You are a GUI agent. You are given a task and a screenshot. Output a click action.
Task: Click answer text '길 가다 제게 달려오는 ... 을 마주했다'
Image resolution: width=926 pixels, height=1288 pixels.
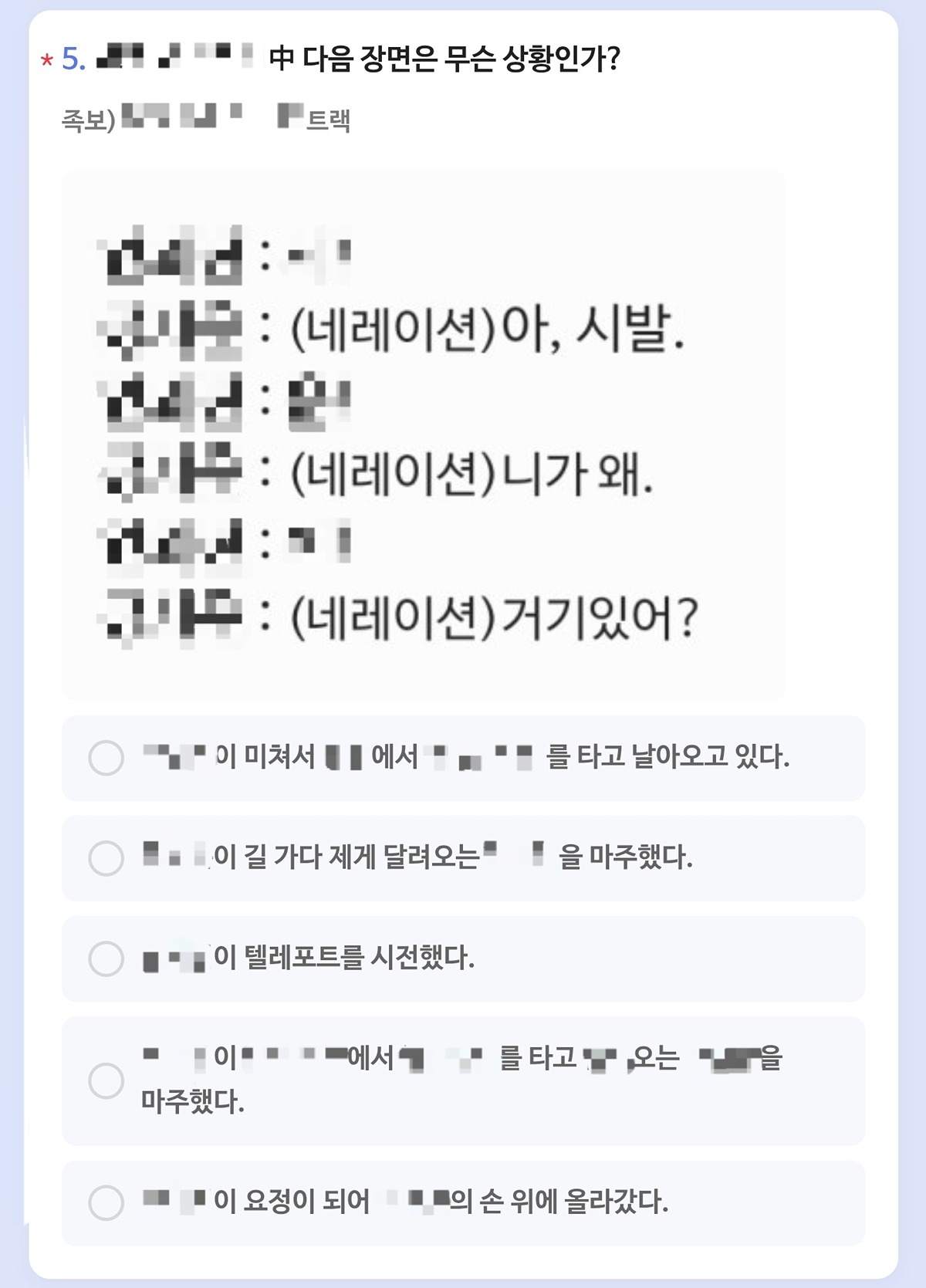pos(417,857)
